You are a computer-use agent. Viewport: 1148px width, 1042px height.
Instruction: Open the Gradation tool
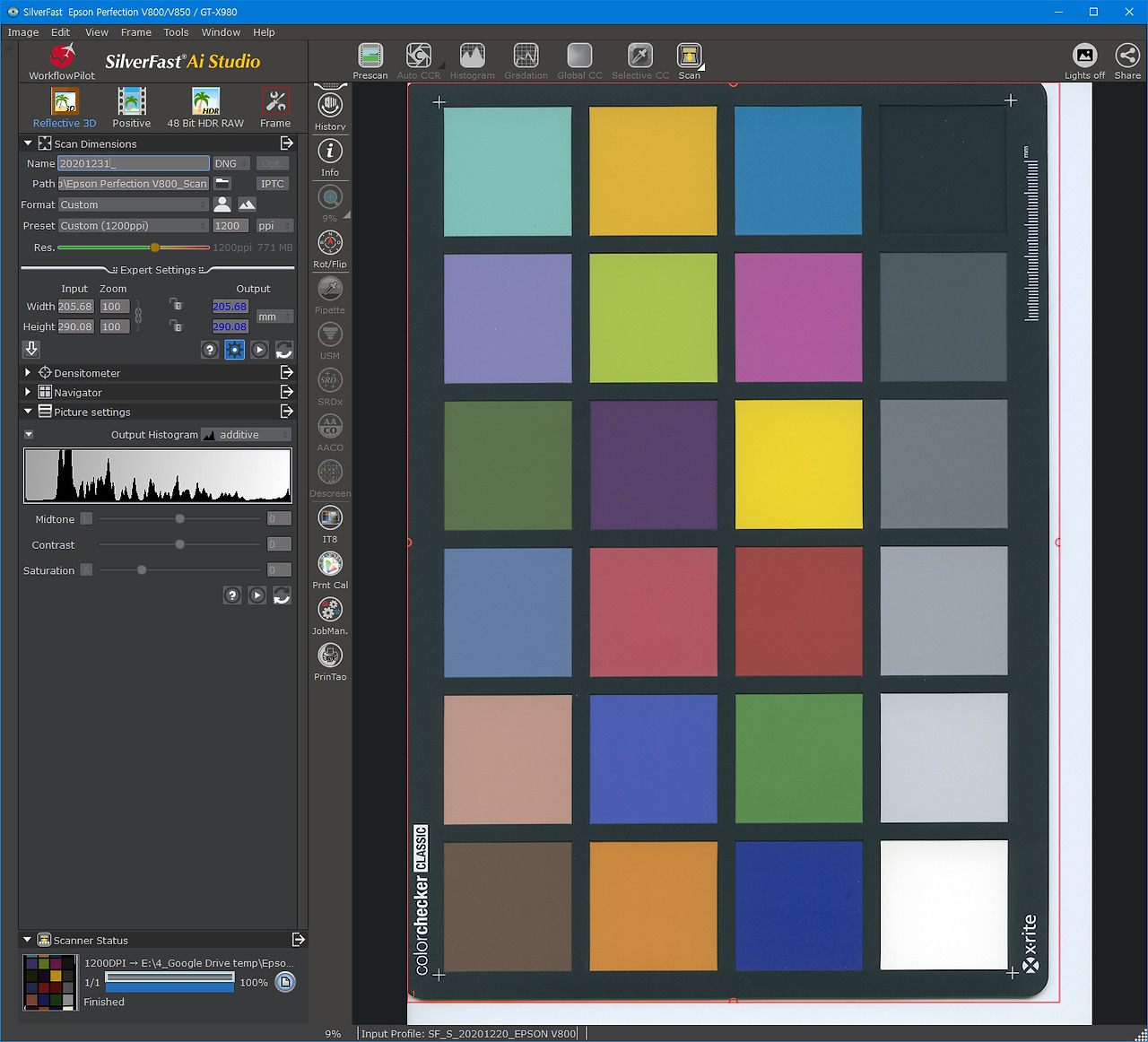coord(526,56)
